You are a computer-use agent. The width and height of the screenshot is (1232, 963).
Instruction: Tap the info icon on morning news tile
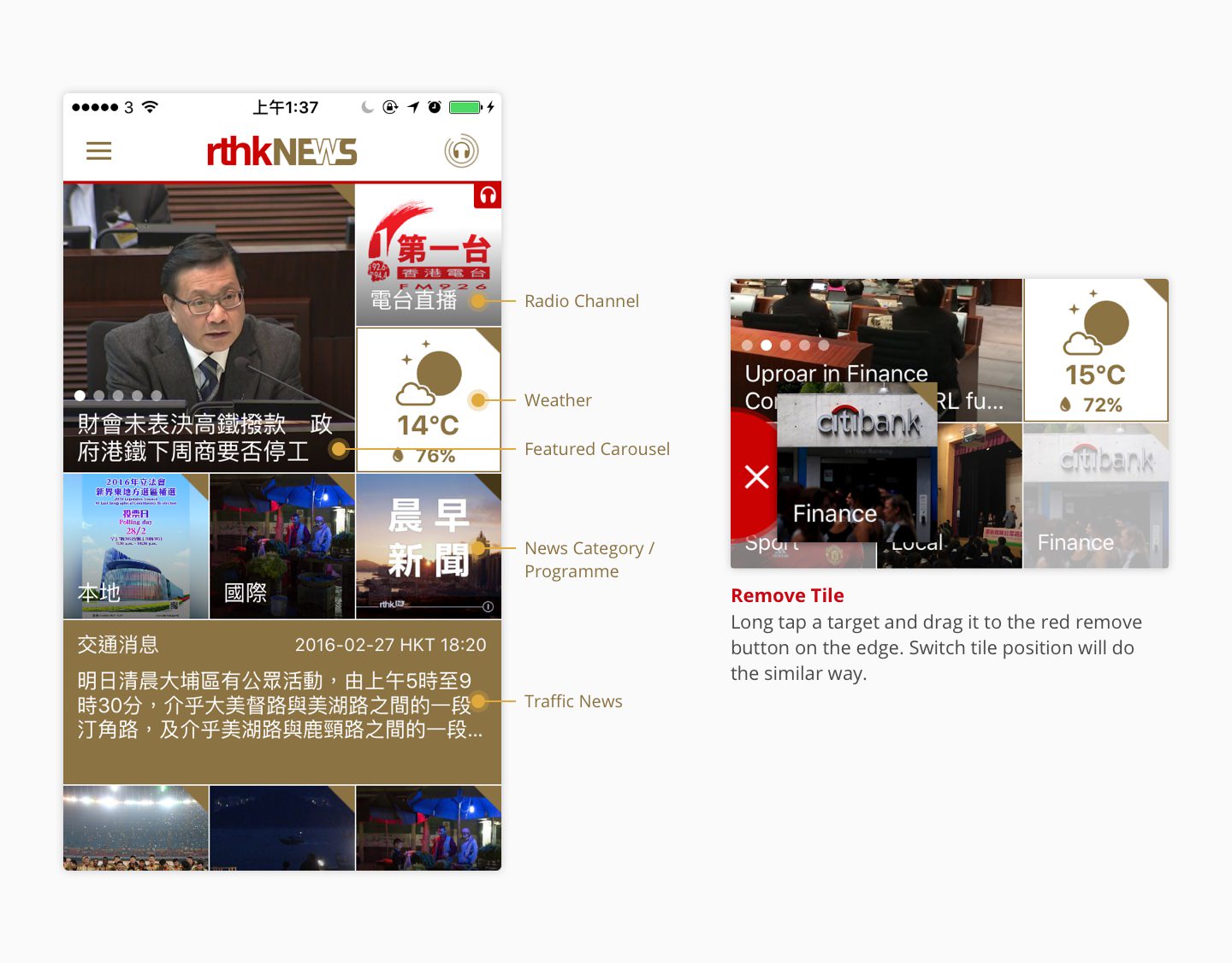tap(488, 606)
